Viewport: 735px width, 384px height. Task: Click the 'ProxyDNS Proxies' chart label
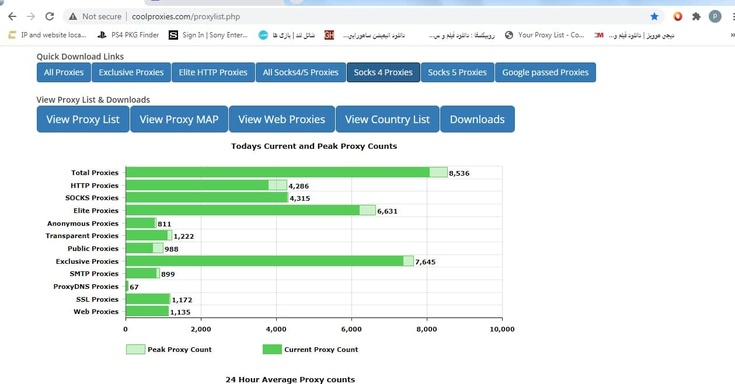86,286
